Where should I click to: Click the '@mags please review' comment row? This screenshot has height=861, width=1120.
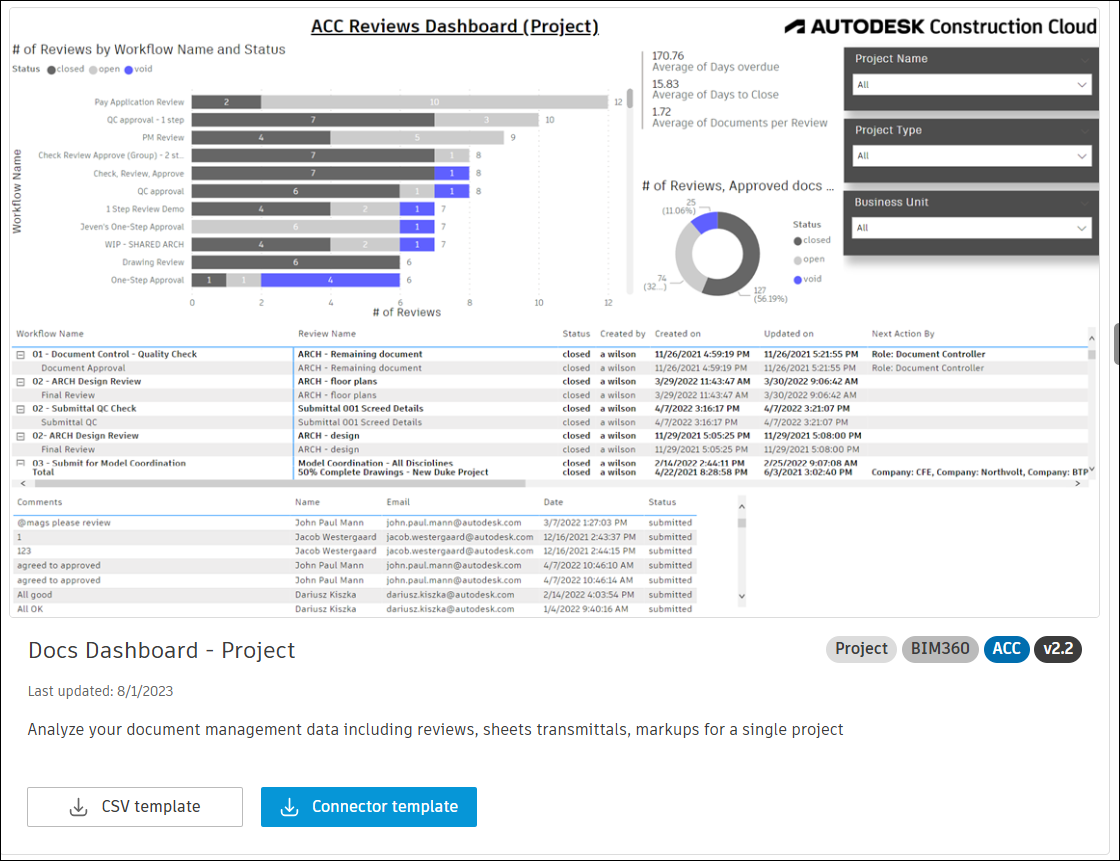[354, 523]
